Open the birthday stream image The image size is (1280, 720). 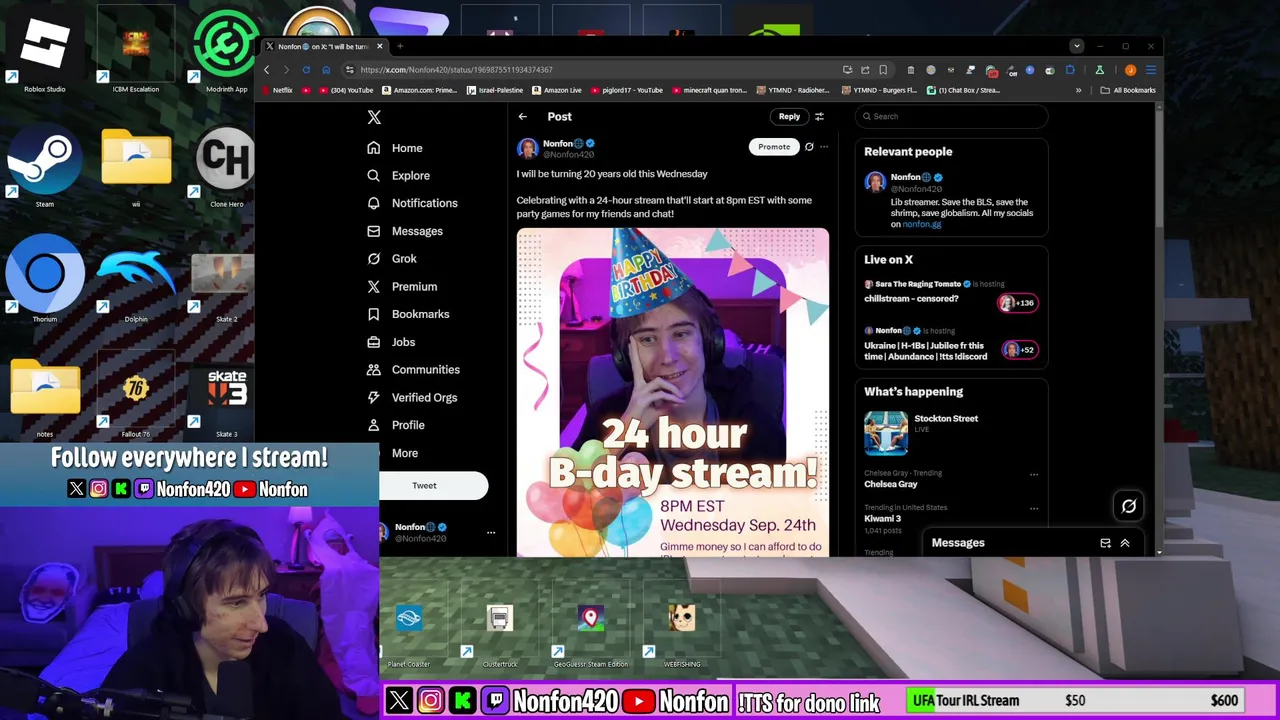(x=673, y=392)
